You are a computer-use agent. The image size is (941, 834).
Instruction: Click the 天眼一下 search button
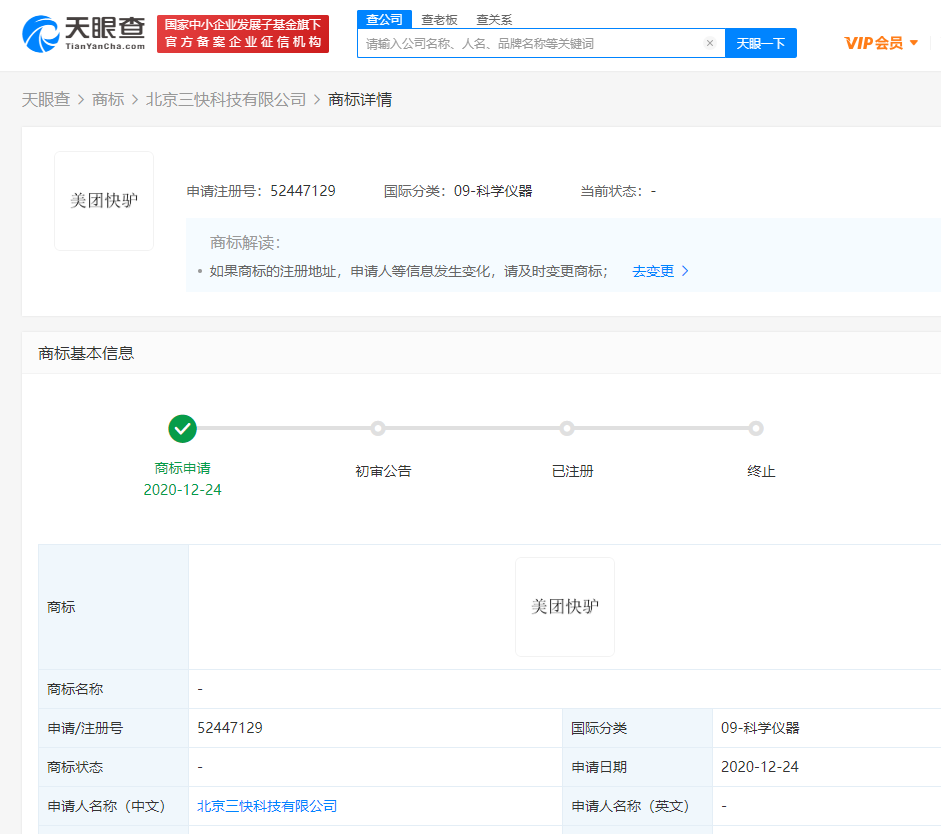point(761,43)
